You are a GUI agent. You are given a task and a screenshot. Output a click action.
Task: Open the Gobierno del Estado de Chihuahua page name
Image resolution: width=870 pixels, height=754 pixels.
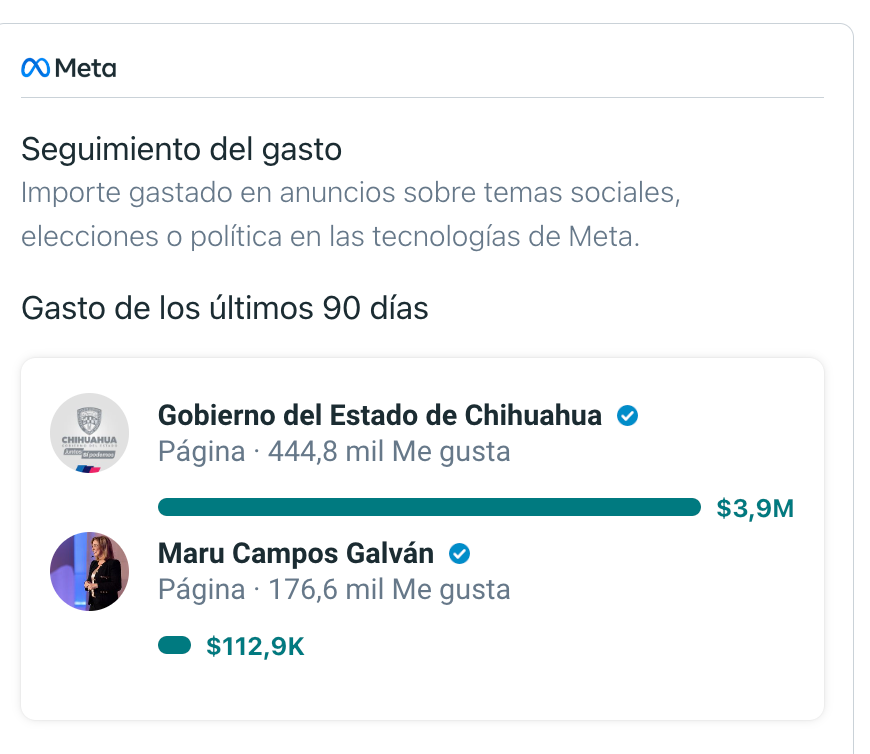click(380, 415)
